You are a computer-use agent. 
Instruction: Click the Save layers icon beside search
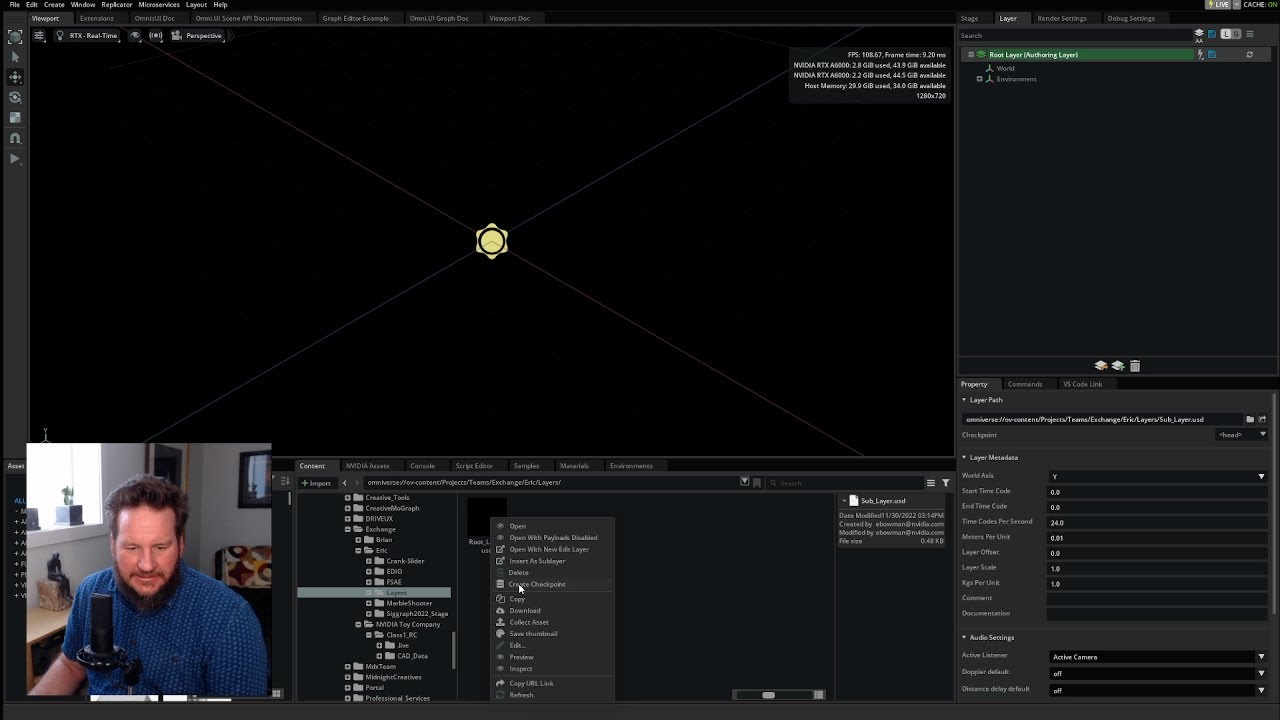[x=1212, y=35]
